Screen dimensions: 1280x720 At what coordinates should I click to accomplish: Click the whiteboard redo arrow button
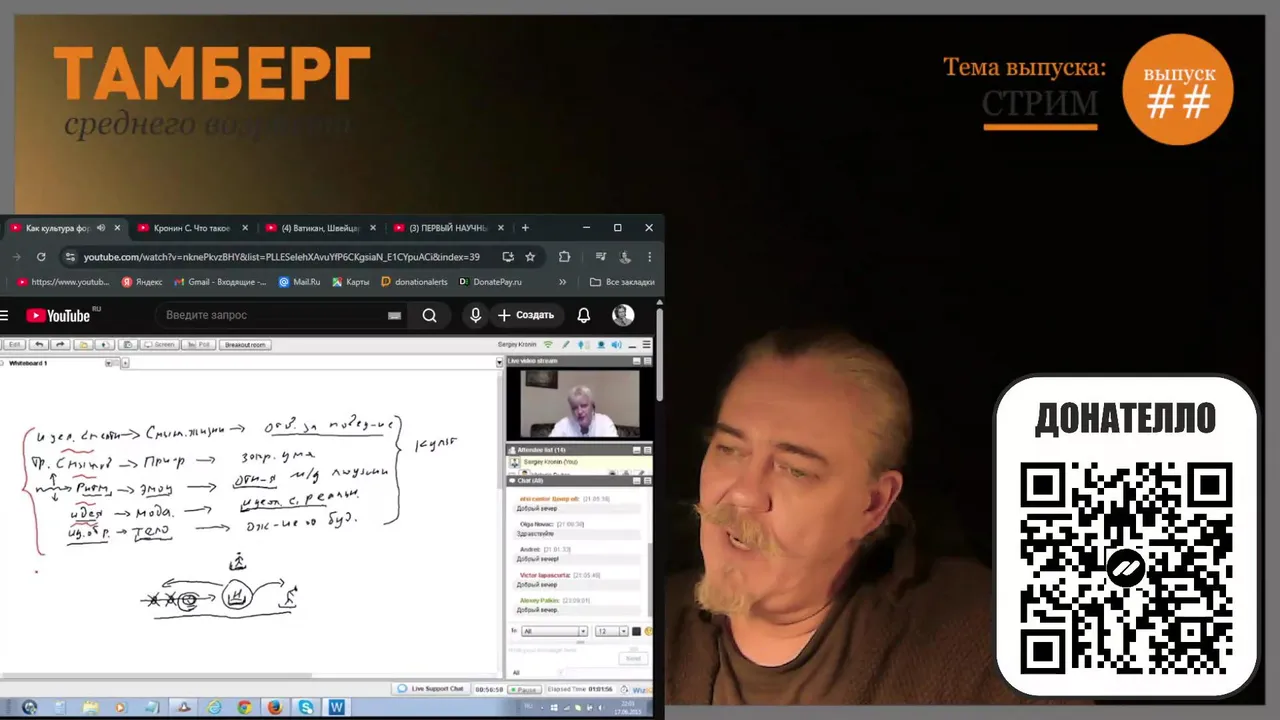[60, 344]
